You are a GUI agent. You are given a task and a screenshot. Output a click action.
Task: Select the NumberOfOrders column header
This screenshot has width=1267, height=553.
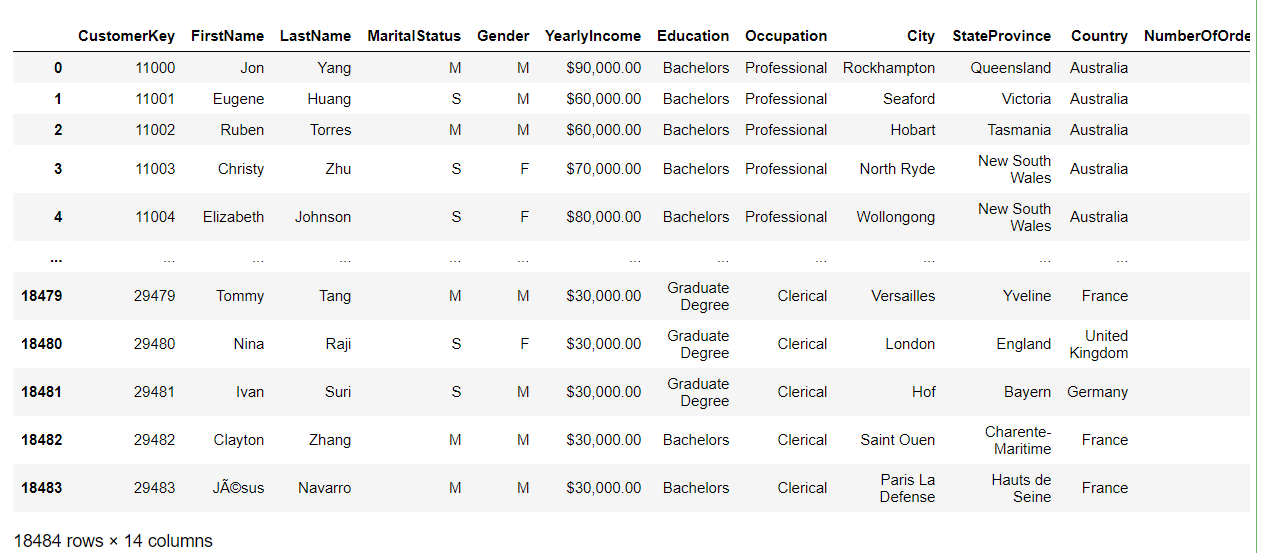[x=1197, y=36]
